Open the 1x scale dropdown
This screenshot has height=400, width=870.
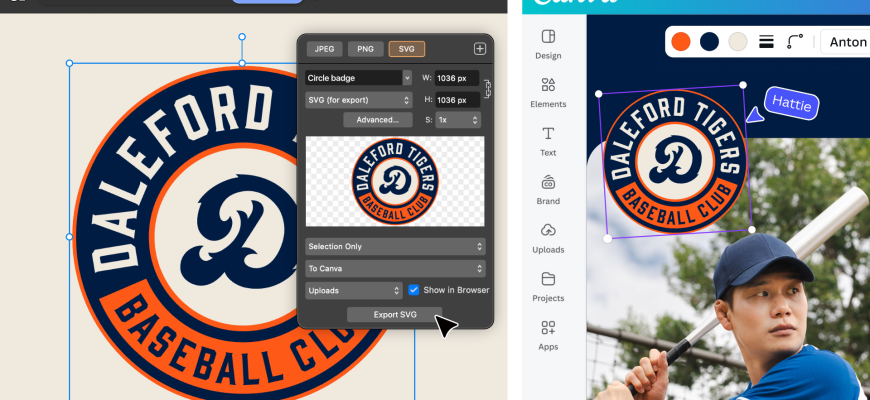click(458, 120)
